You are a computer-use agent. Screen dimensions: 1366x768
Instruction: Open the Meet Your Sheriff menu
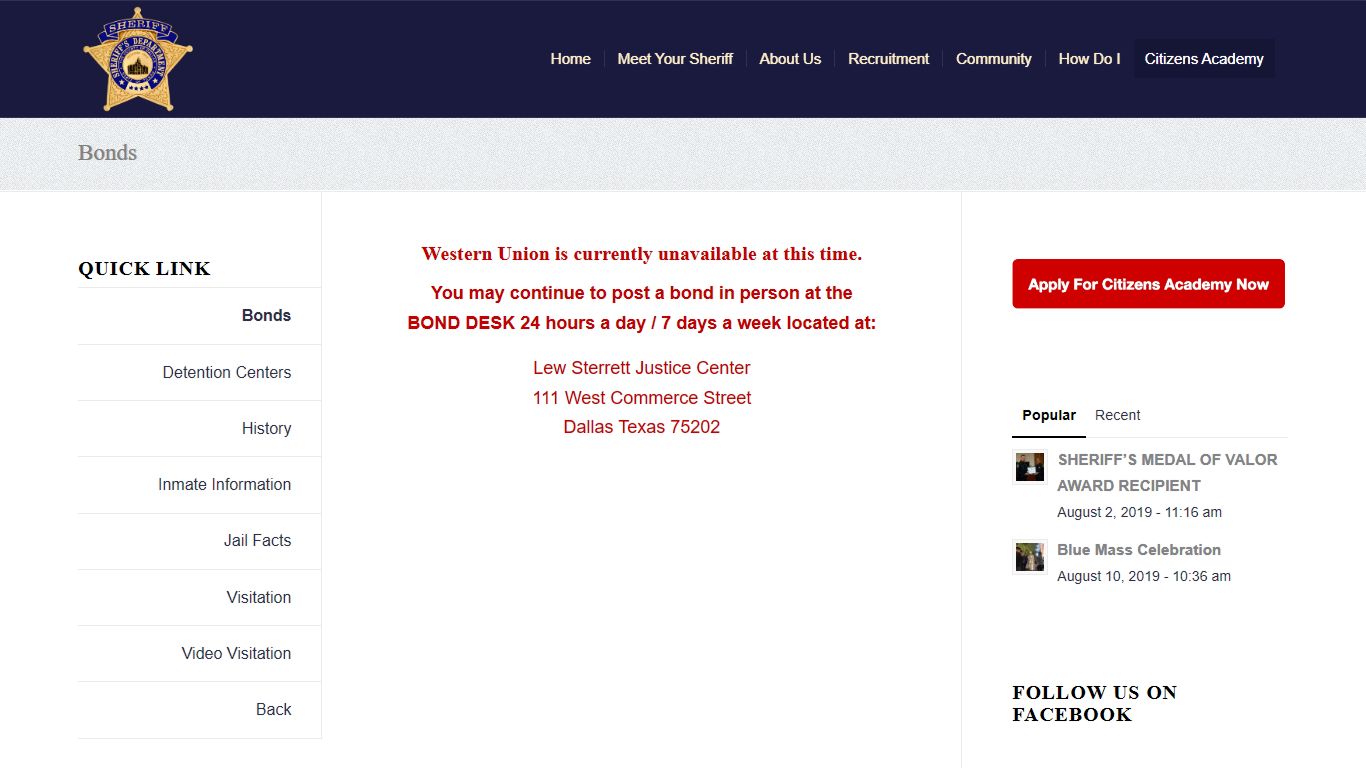pyautogui.click(x=675, y=59)
